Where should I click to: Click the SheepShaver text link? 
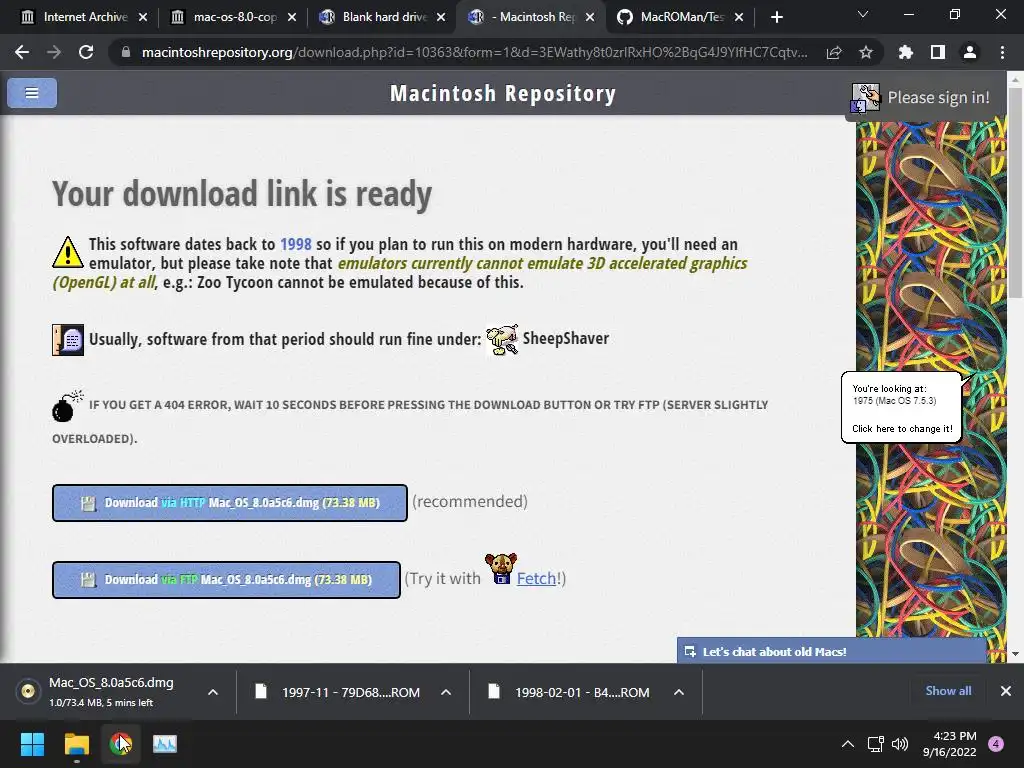pos(566,338)
